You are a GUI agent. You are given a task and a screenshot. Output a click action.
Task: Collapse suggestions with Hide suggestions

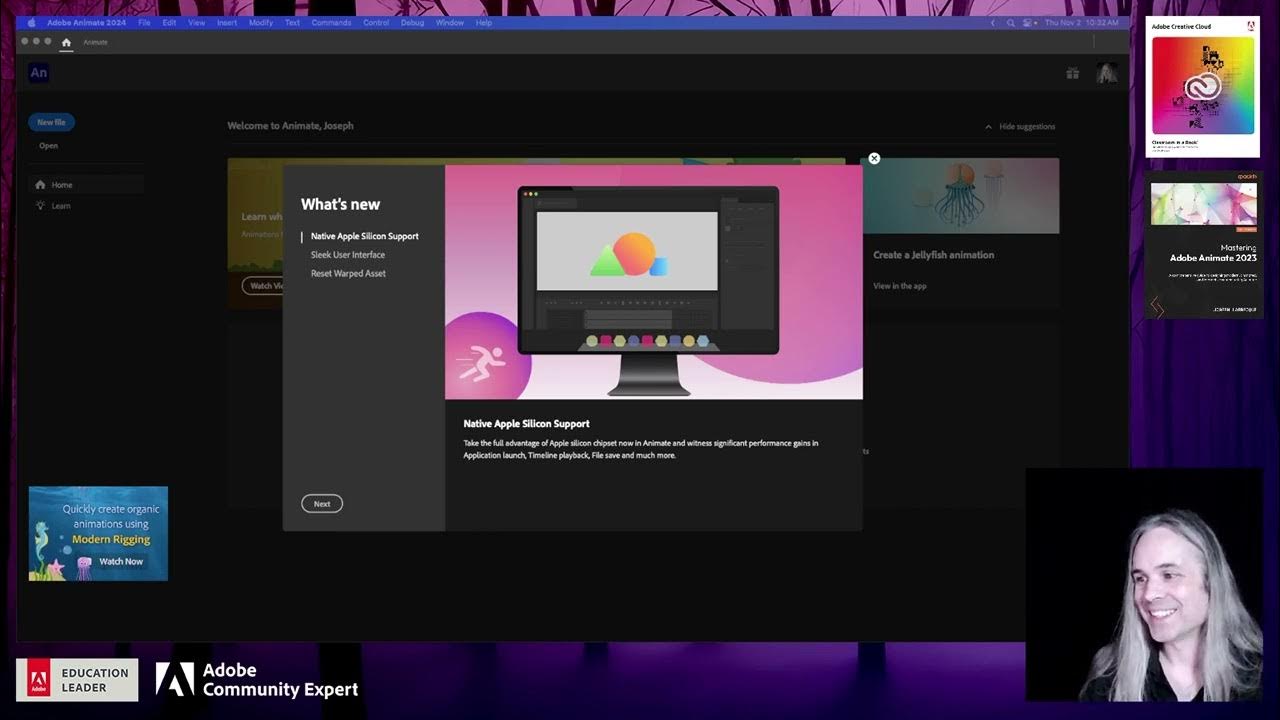click(1020, 127)
